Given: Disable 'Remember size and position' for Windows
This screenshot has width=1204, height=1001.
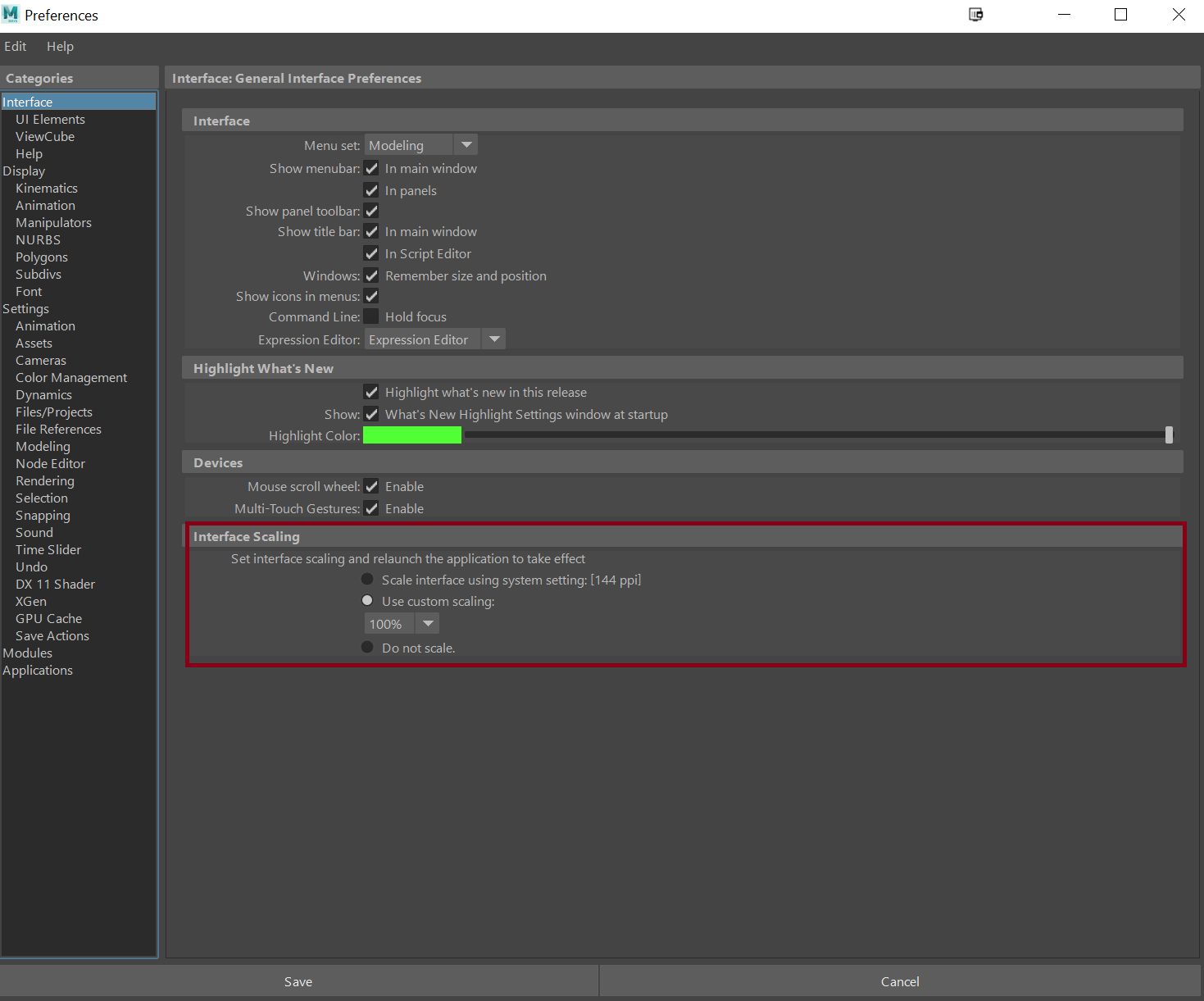Looking at the screenshot, I should point(371,275).
